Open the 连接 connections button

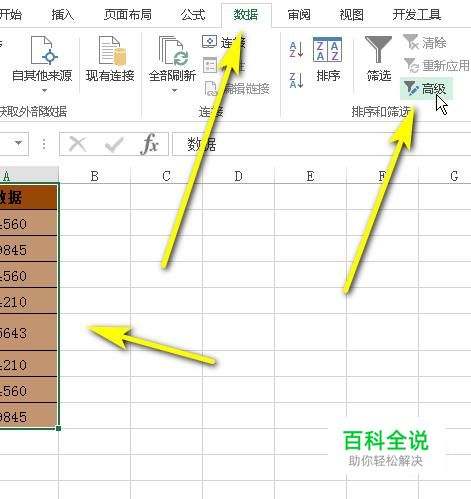pyautogui.click(x=224, y=42)
